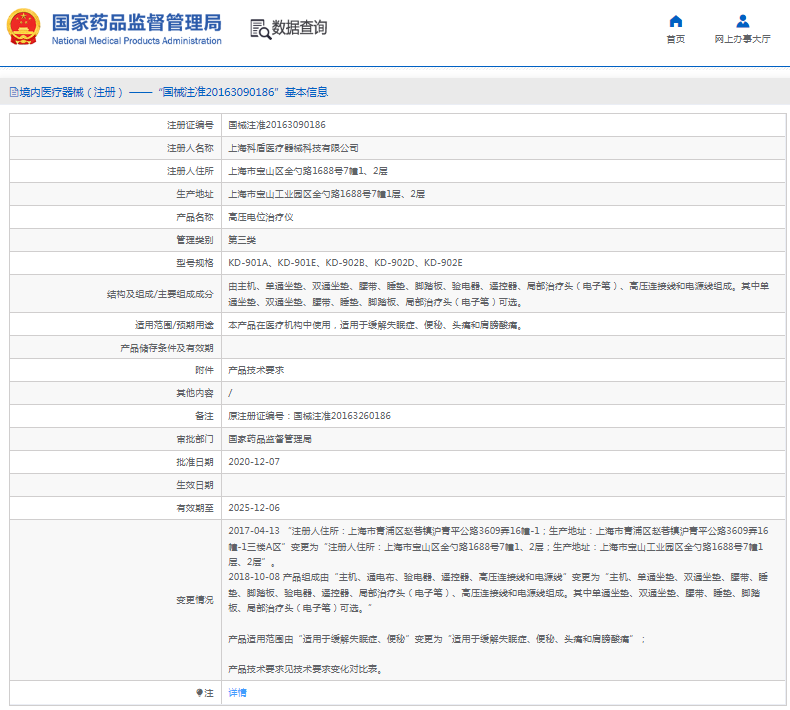Click the expiry date 2025-12-06
This screenshot has height=710, width=790.
click(254, 507)
